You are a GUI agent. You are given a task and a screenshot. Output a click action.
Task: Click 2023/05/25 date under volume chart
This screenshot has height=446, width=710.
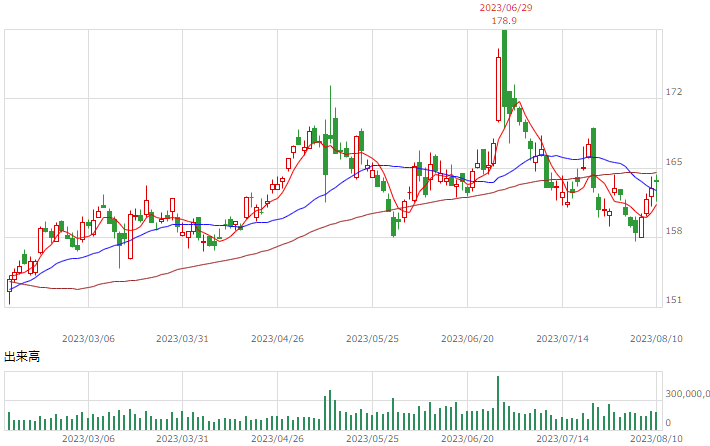pos(372,439)
